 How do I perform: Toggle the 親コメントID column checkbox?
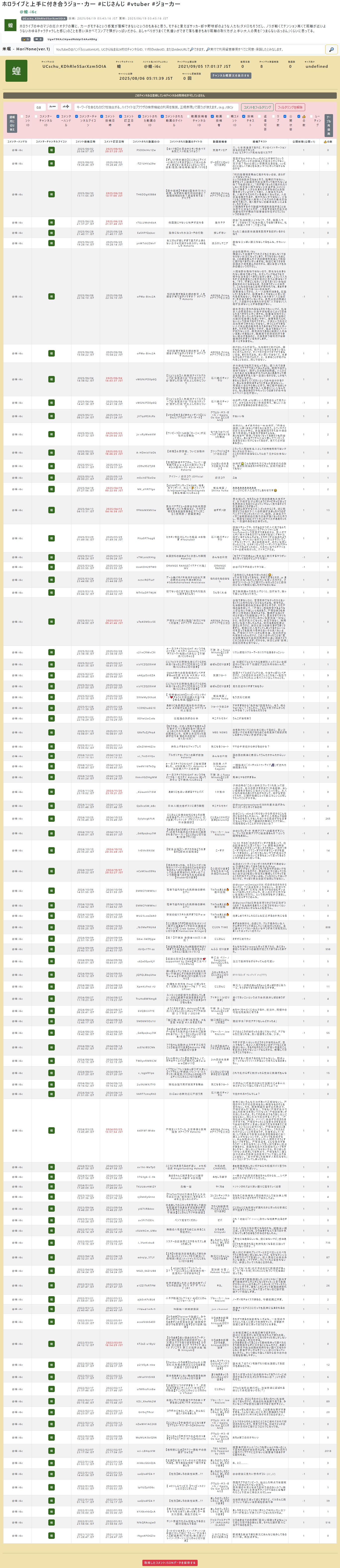[x=228, y=116]
